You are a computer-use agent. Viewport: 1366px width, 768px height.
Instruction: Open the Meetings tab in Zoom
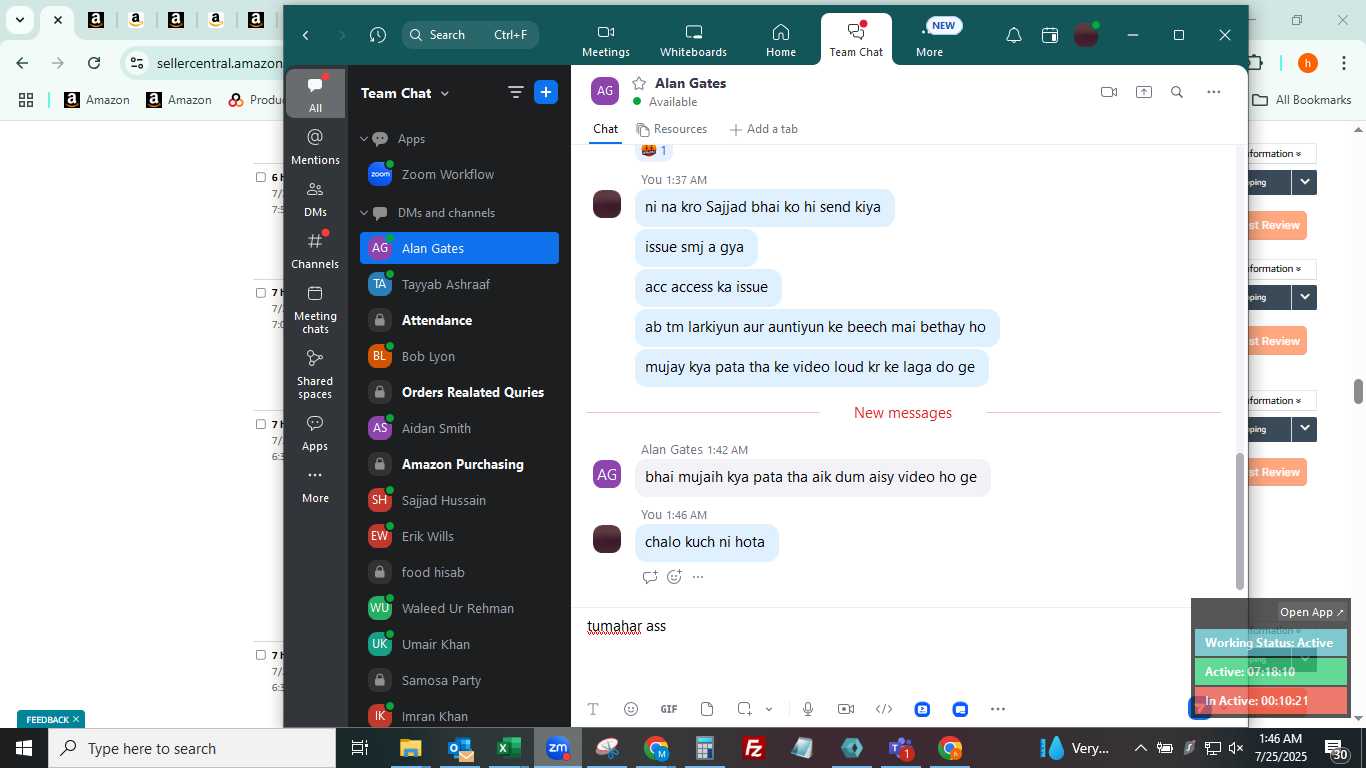coord(605,40)
